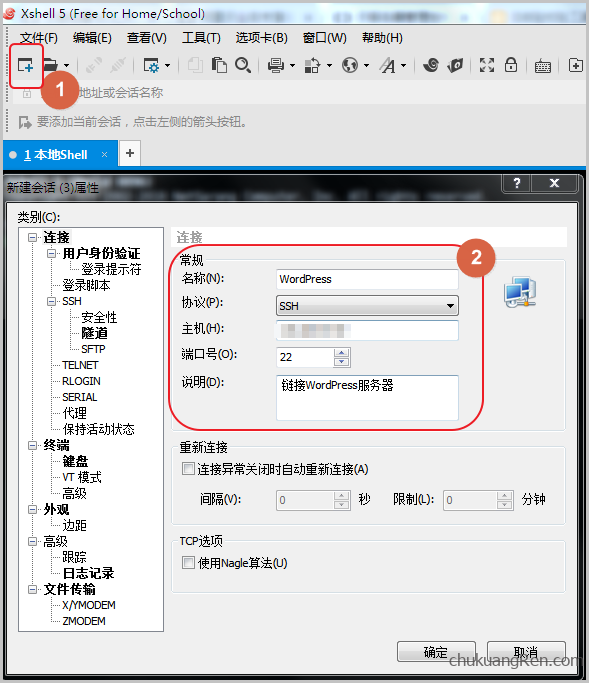
Task: Select 登录脚本 in the category tree
Action: 86,285
